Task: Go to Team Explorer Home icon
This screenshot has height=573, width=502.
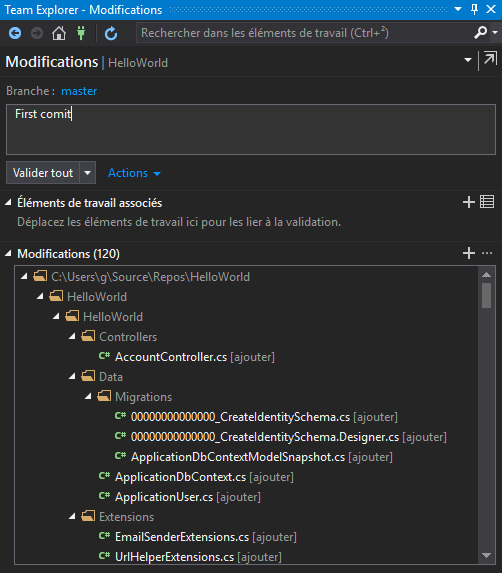Action: pyautogui.click(x=59, y=33)
